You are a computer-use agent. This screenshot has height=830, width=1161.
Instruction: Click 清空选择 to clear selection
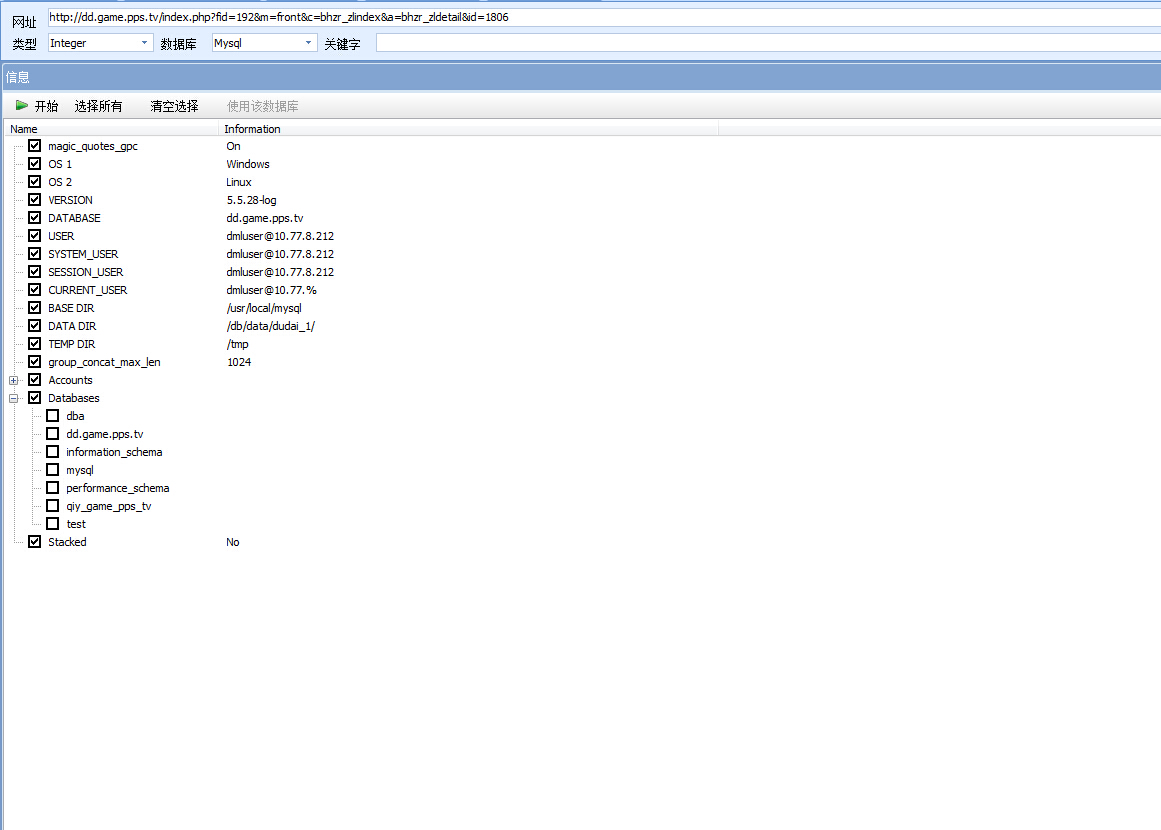[174, 106]
